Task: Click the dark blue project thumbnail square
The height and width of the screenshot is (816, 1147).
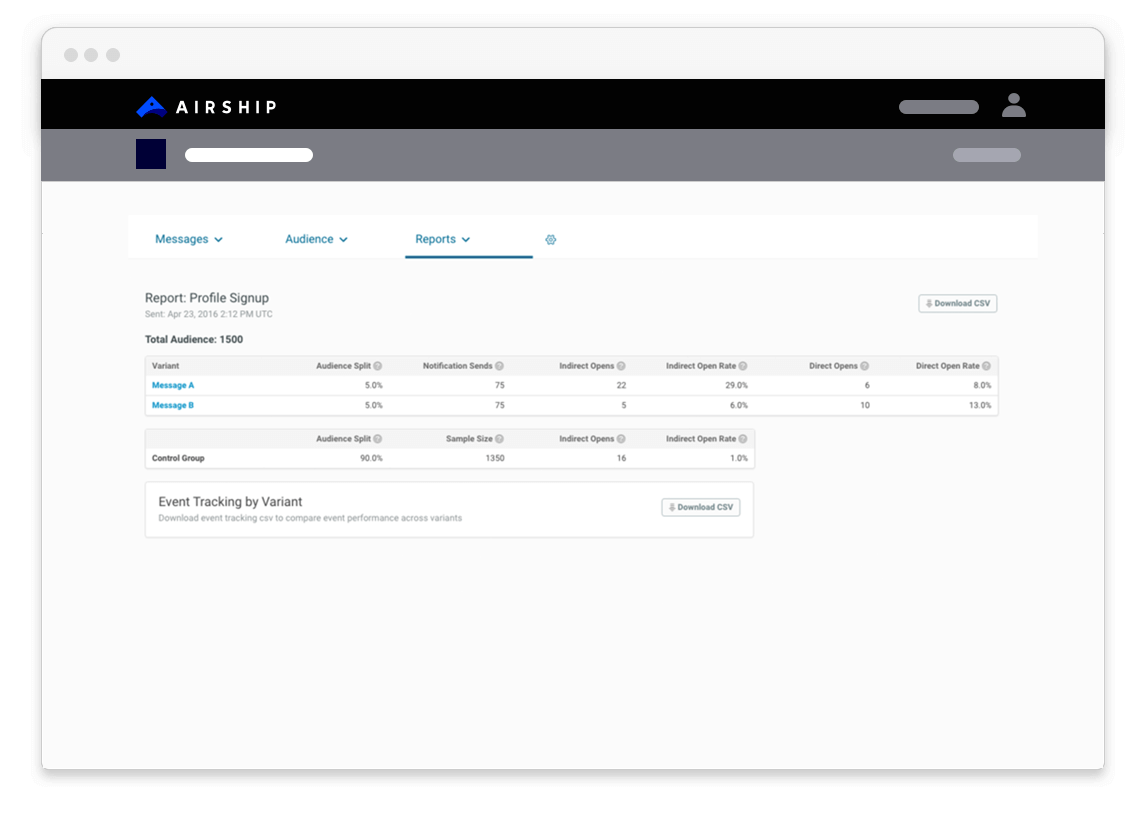Action: 151,154
